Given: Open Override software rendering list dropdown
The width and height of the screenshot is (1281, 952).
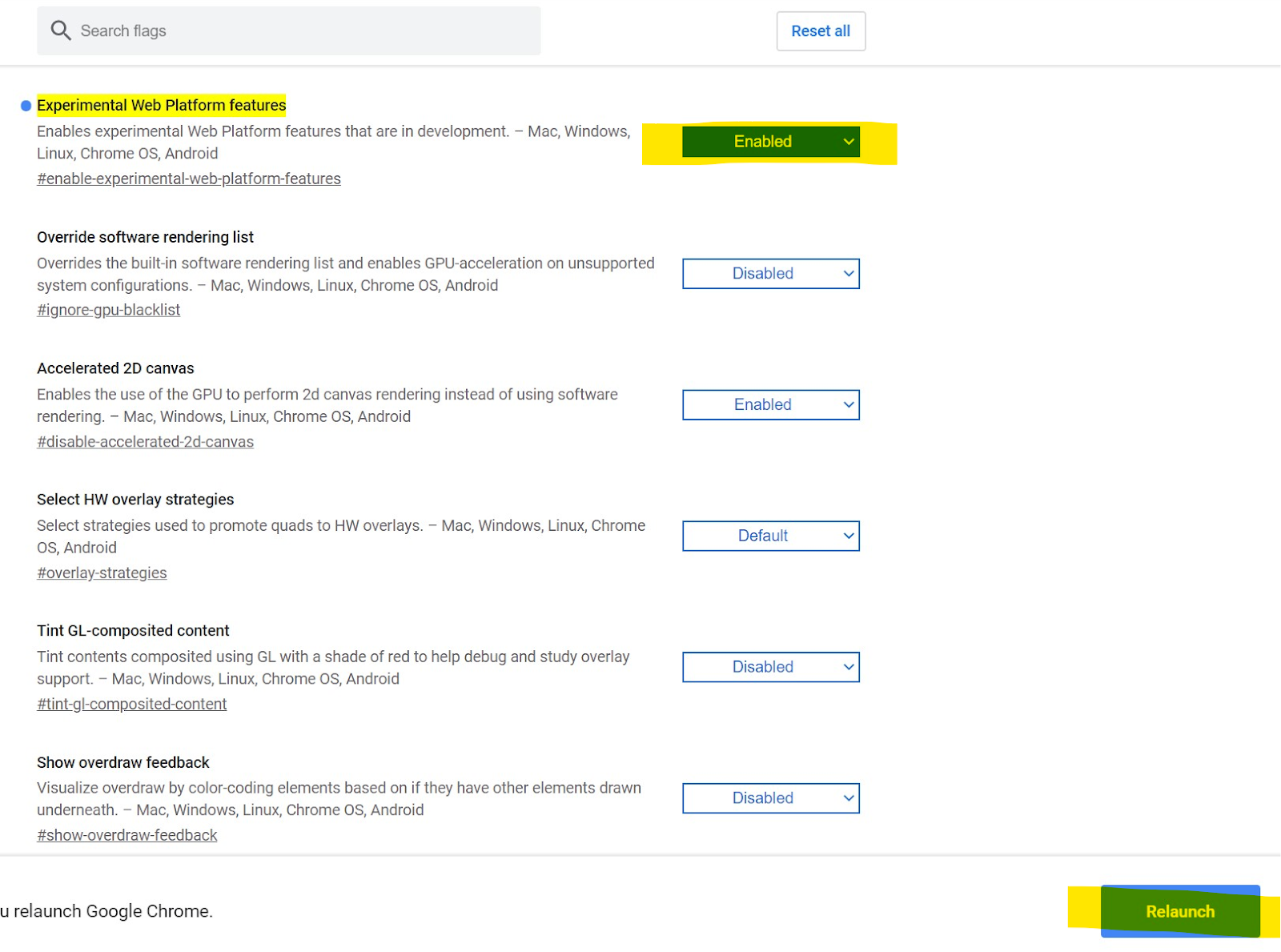Looking at the screenshot, I should [x=770, y=274].
